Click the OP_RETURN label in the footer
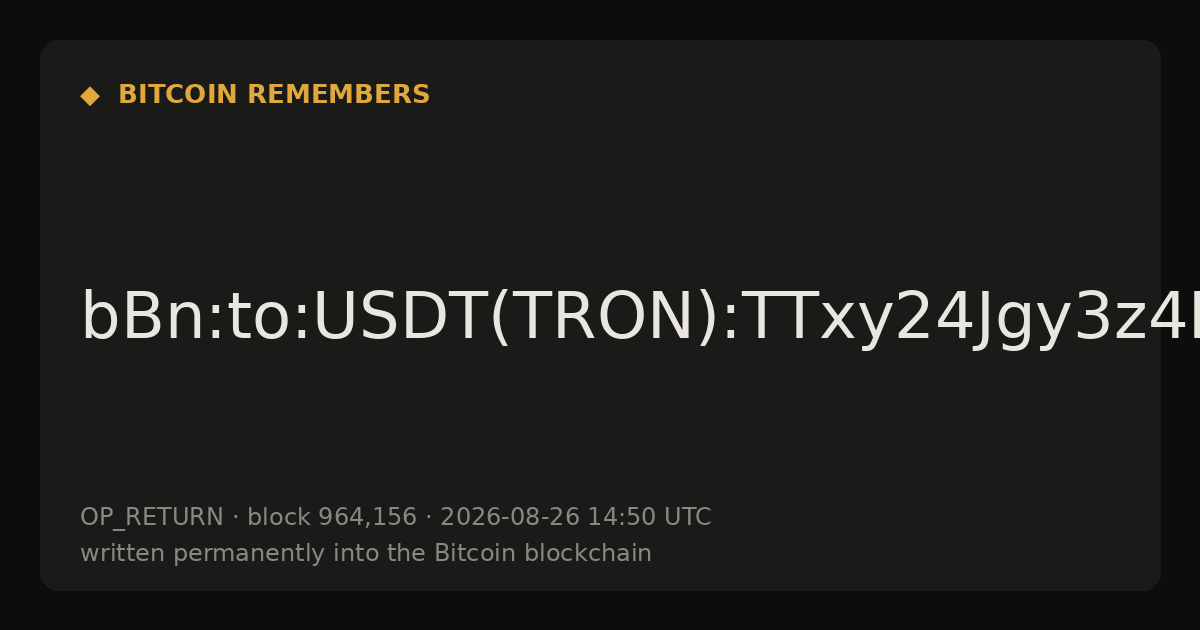The height and width of the screenshot is (630, 1200). pos(152,518)
